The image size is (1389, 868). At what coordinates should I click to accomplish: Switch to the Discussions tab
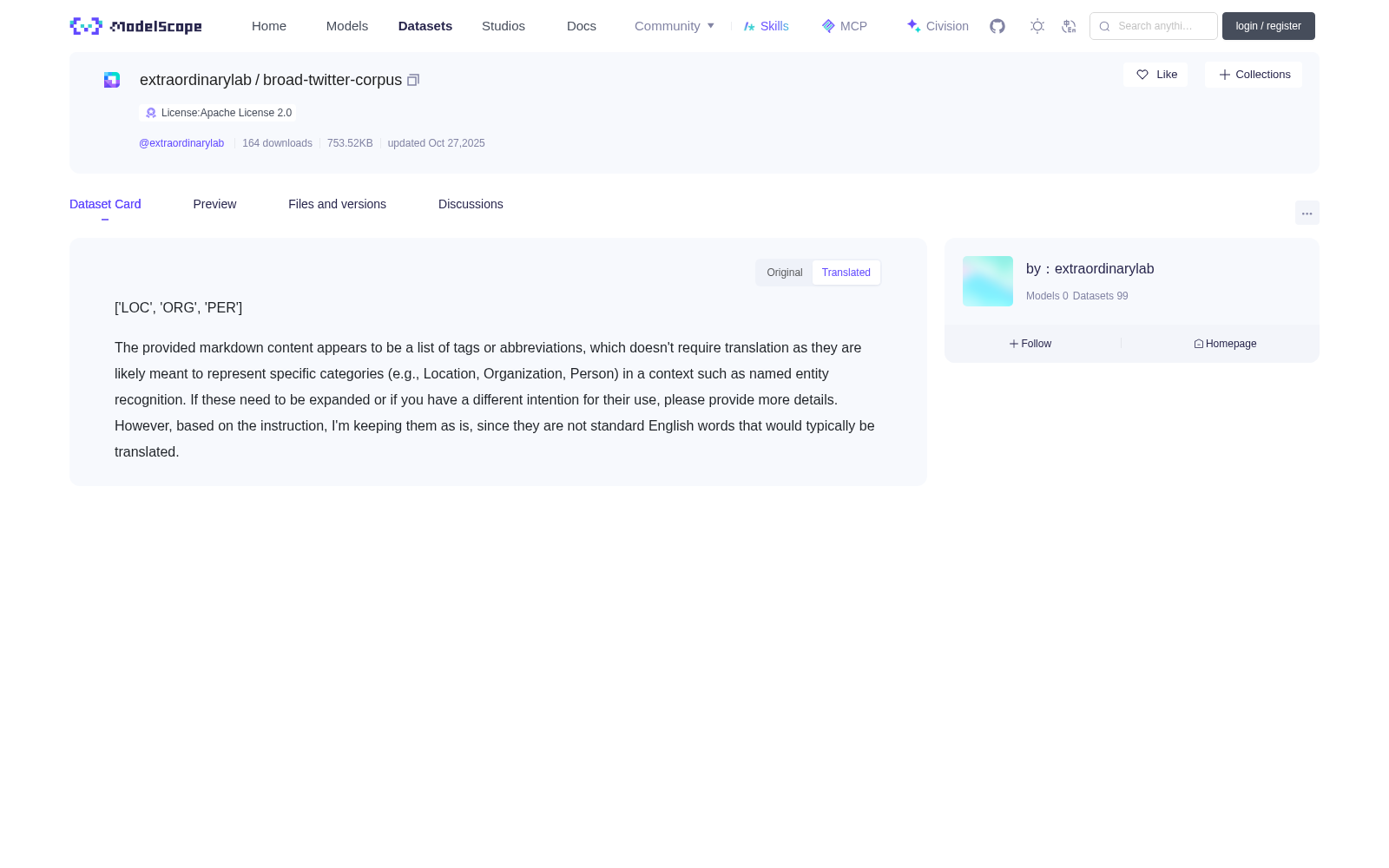click(471, 204)
